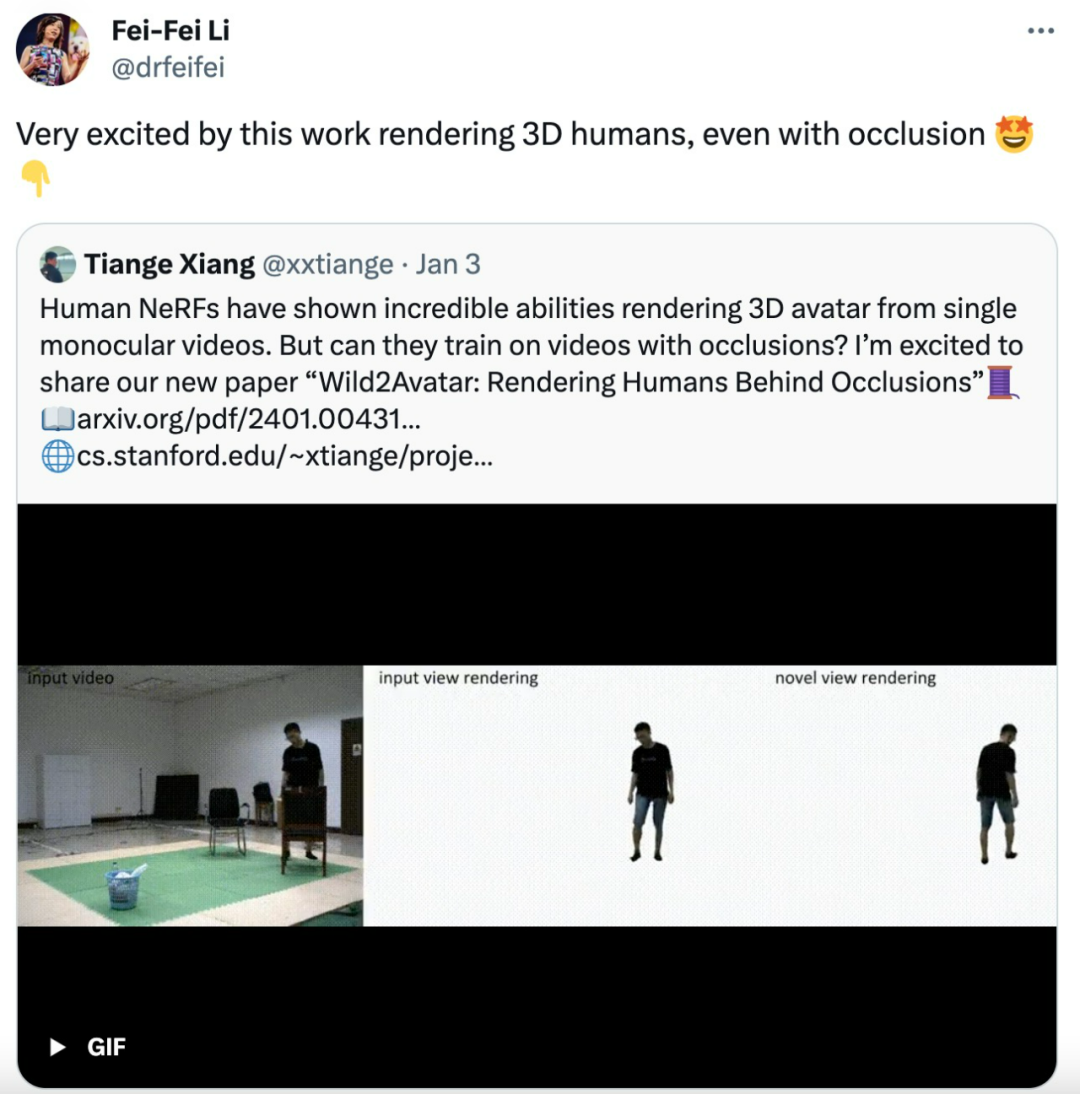The width and height of the screenshot is (1080, 1094).
Task: Click Tiange Xiang's display name
Action: (x=169, y=264)
